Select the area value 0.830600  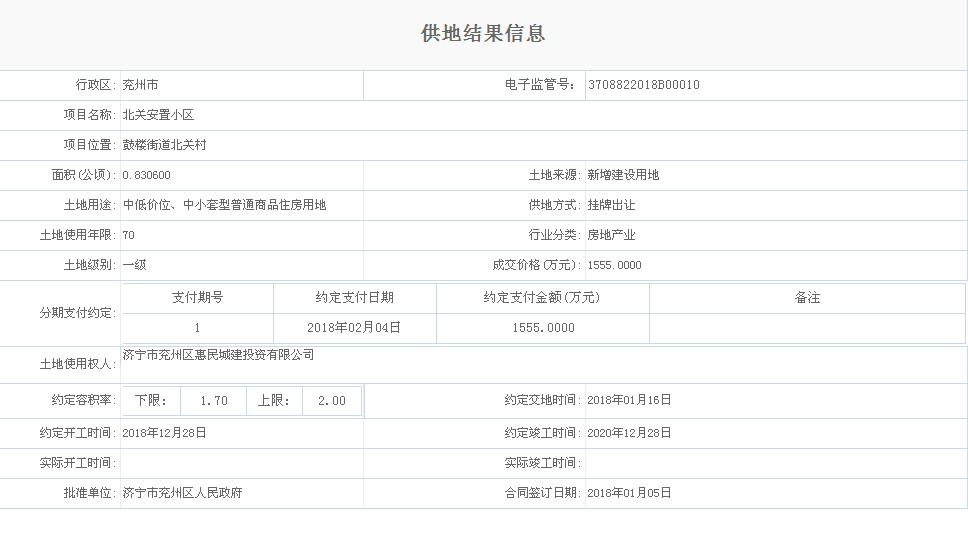tap(146, 175)
